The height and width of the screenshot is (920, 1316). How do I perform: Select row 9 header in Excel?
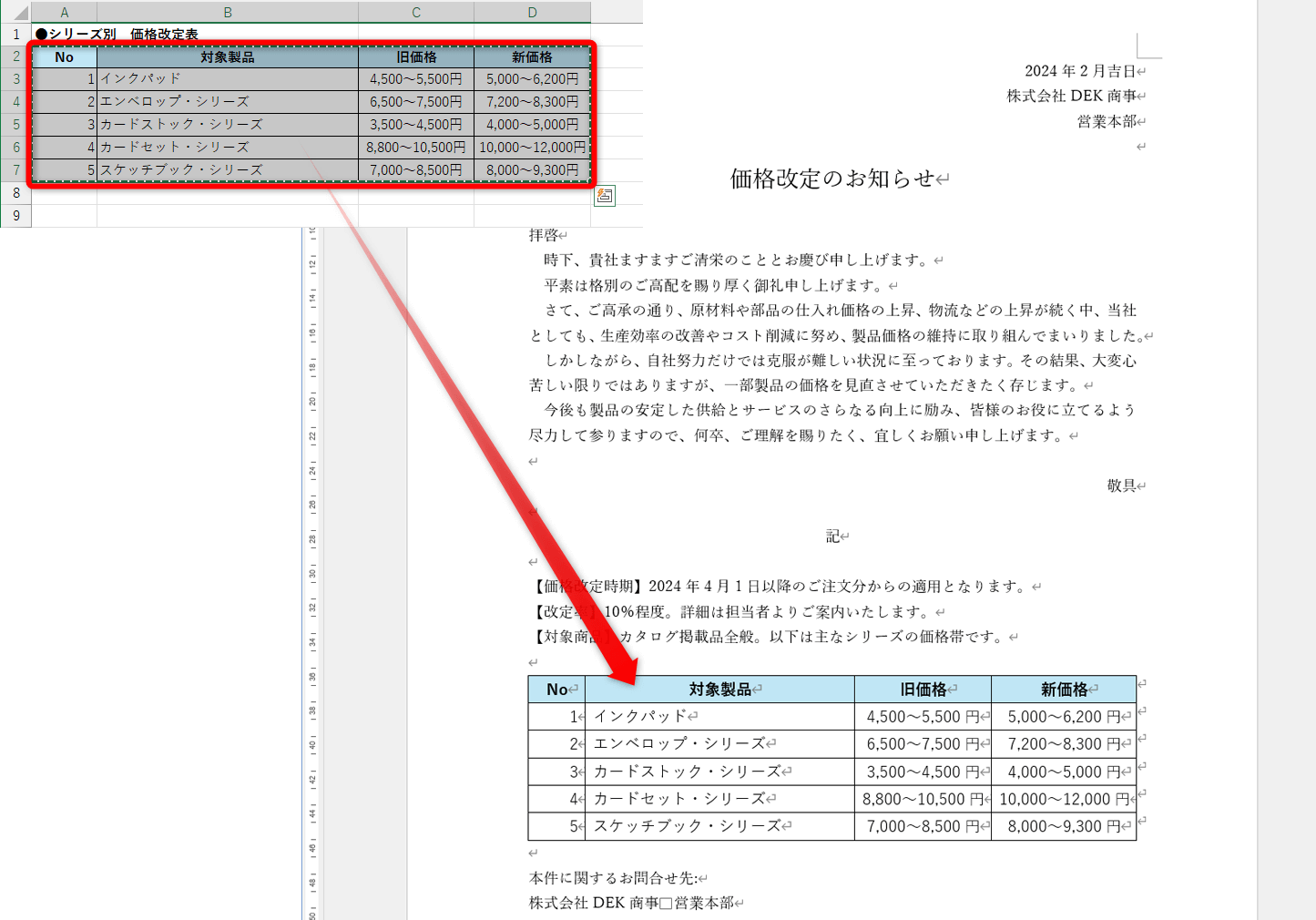click(x=16, y=216)
